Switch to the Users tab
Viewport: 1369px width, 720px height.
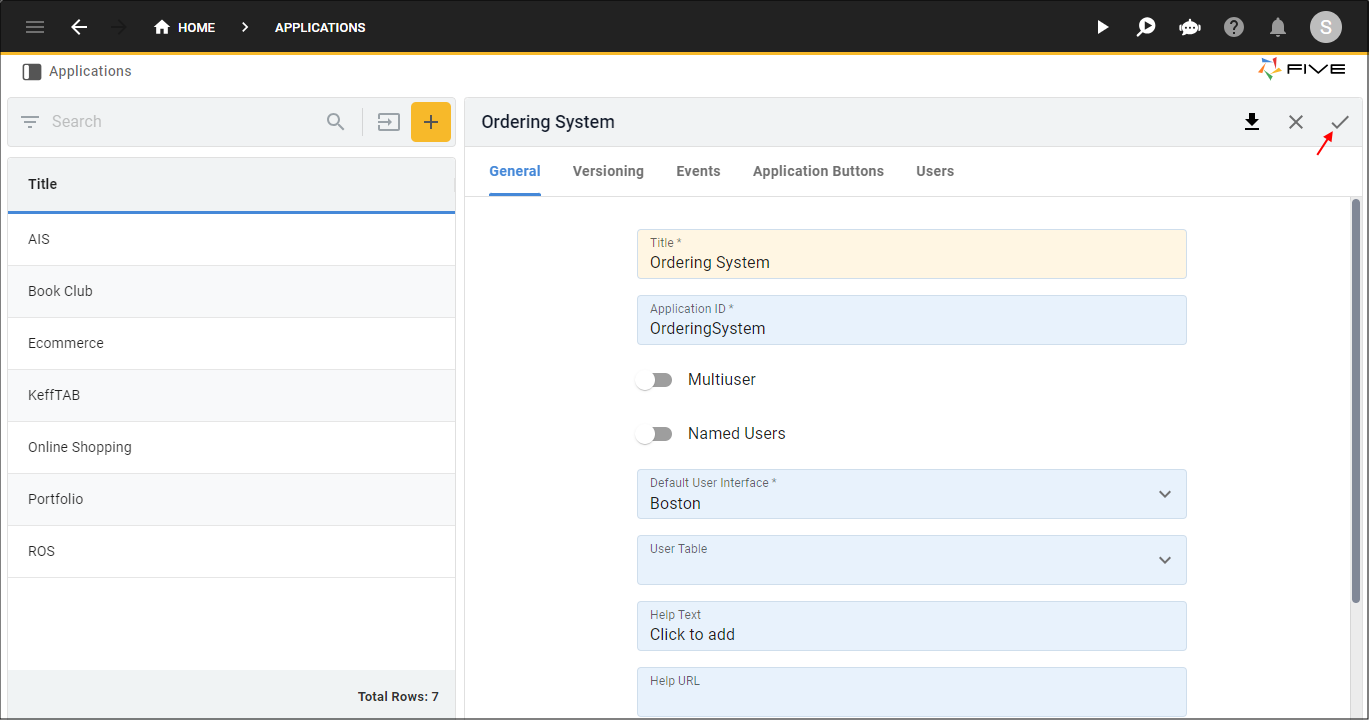935,171
